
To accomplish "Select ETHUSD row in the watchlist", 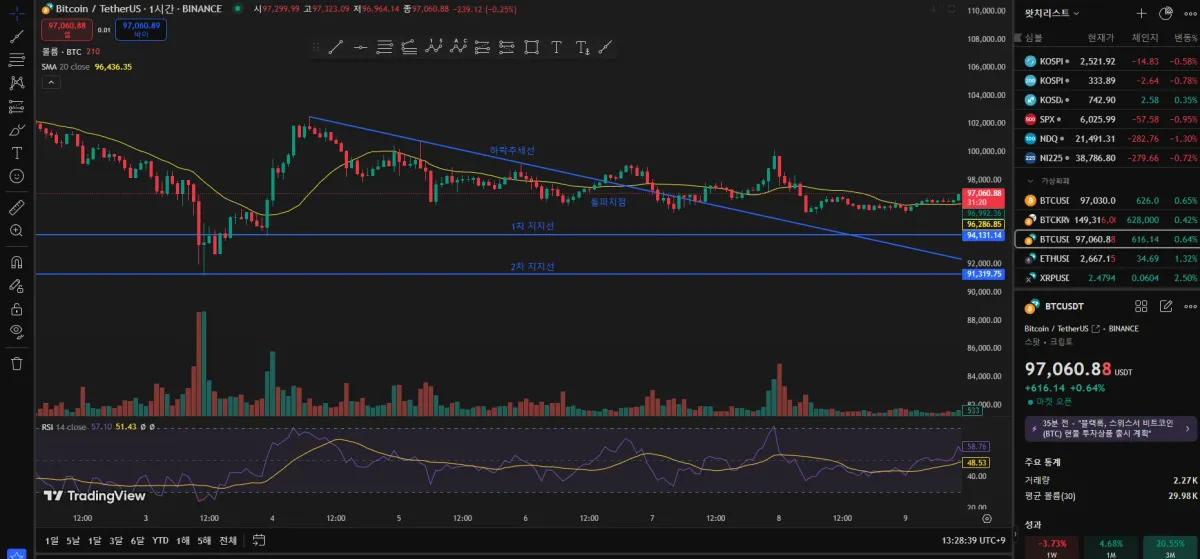I will pyautogui.click(x=1105, y=258).
